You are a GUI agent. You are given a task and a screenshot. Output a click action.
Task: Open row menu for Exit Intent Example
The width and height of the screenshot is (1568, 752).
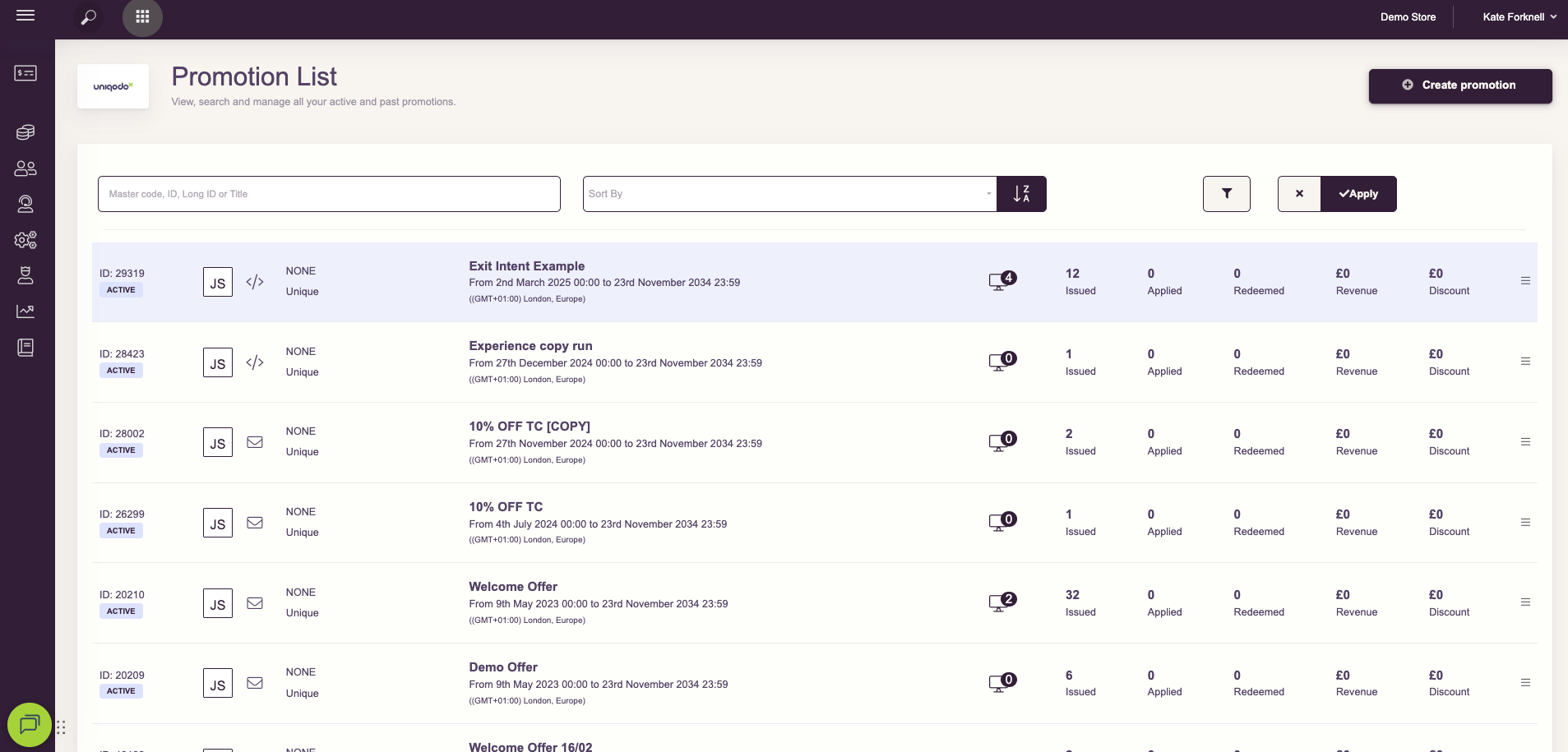(x=1525, y=281)
